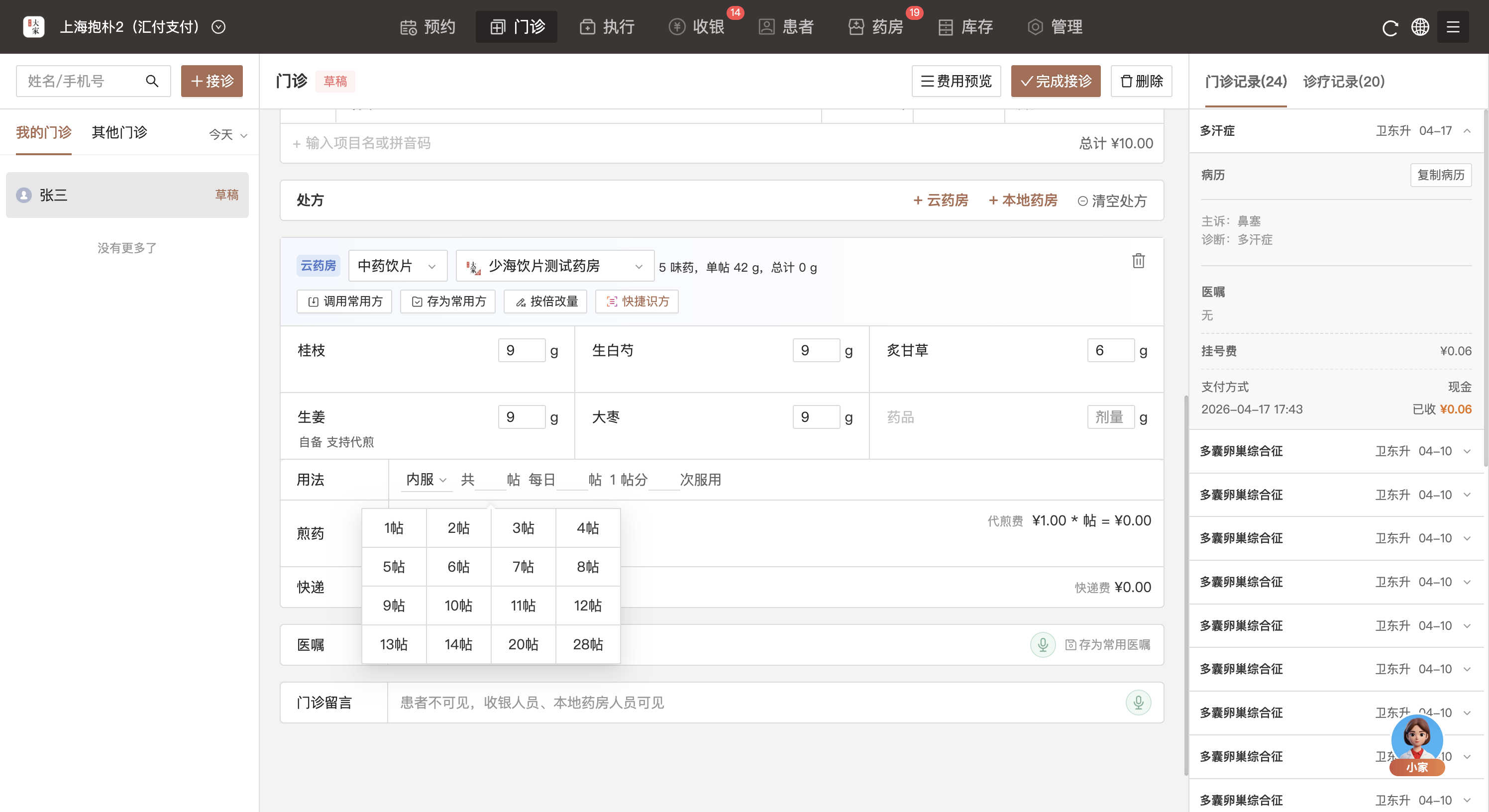
Task: Click the 完成接诊 button
Action: (x=1056, y=81)
